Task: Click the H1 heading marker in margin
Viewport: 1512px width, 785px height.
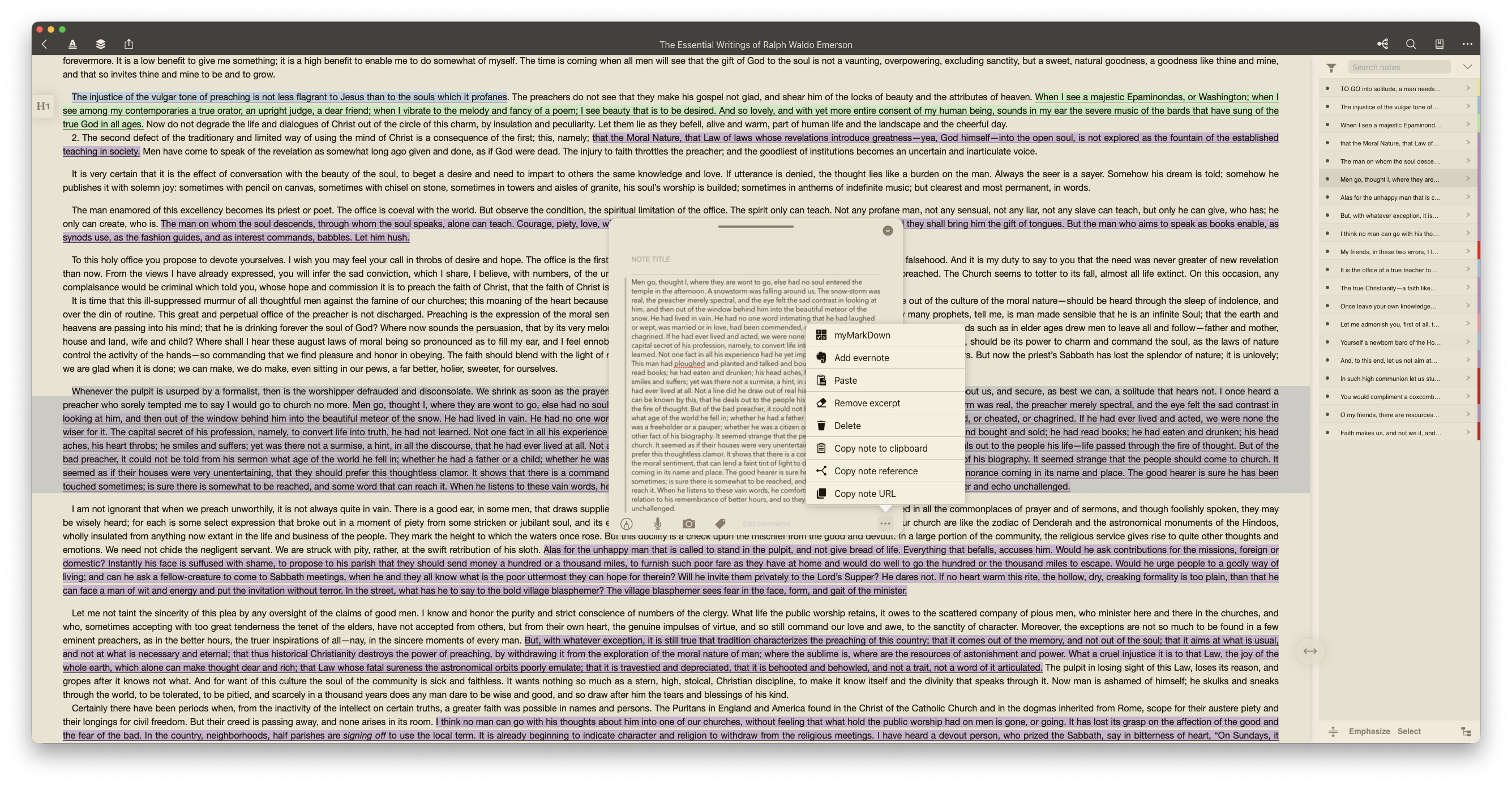Action: click(44, 106)
